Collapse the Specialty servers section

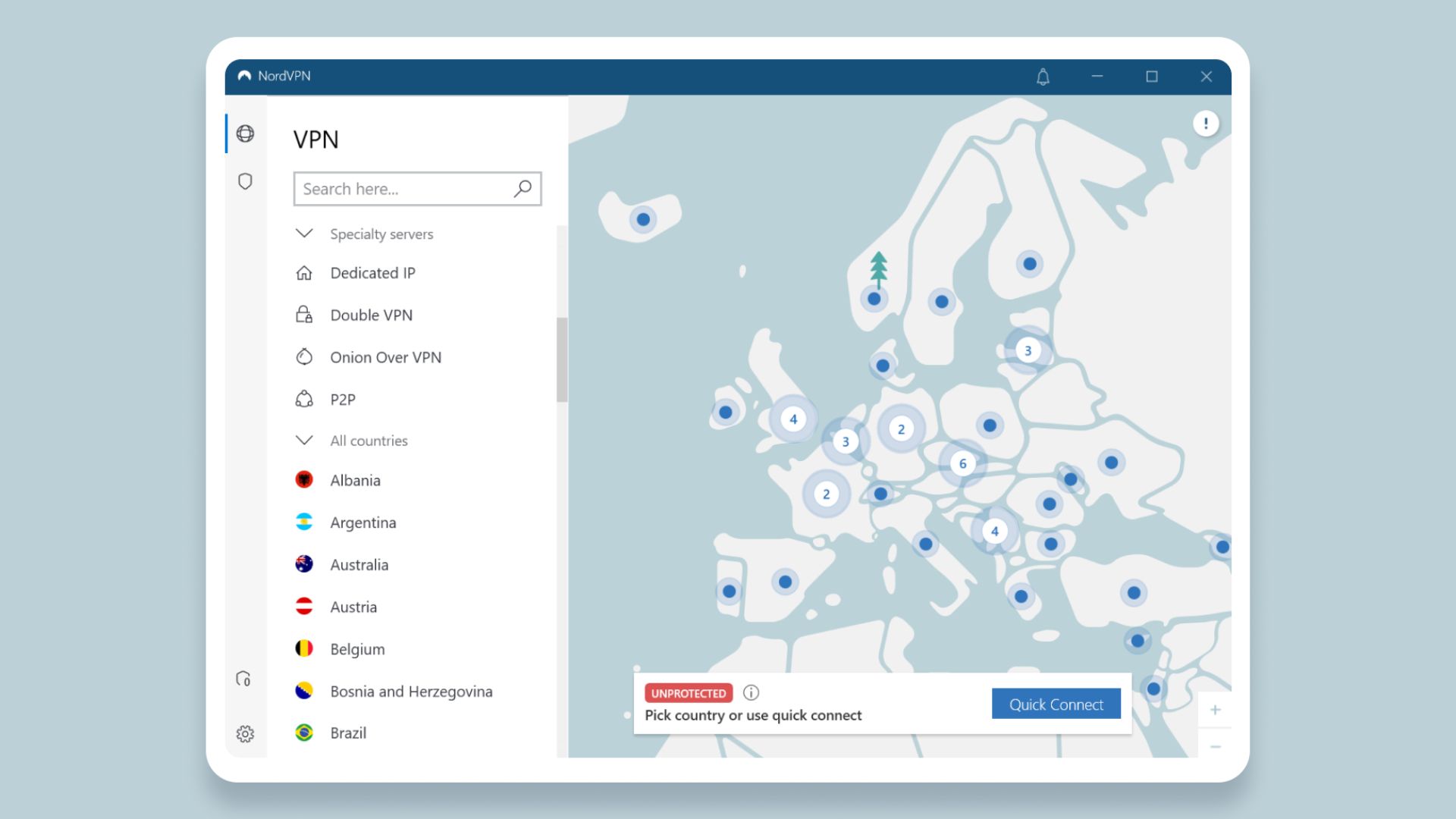pos(303,234)
